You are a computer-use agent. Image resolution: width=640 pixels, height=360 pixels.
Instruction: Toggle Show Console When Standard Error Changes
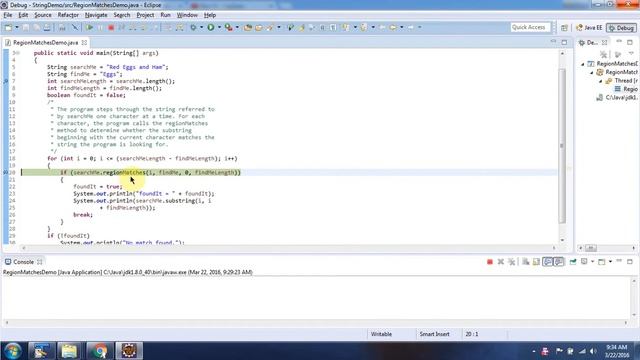click(559, 262)
